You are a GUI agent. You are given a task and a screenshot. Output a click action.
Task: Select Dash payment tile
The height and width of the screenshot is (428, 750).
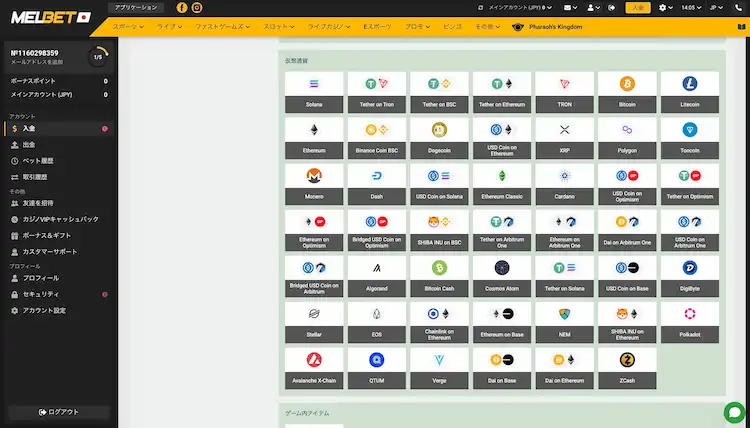[376, 184]
